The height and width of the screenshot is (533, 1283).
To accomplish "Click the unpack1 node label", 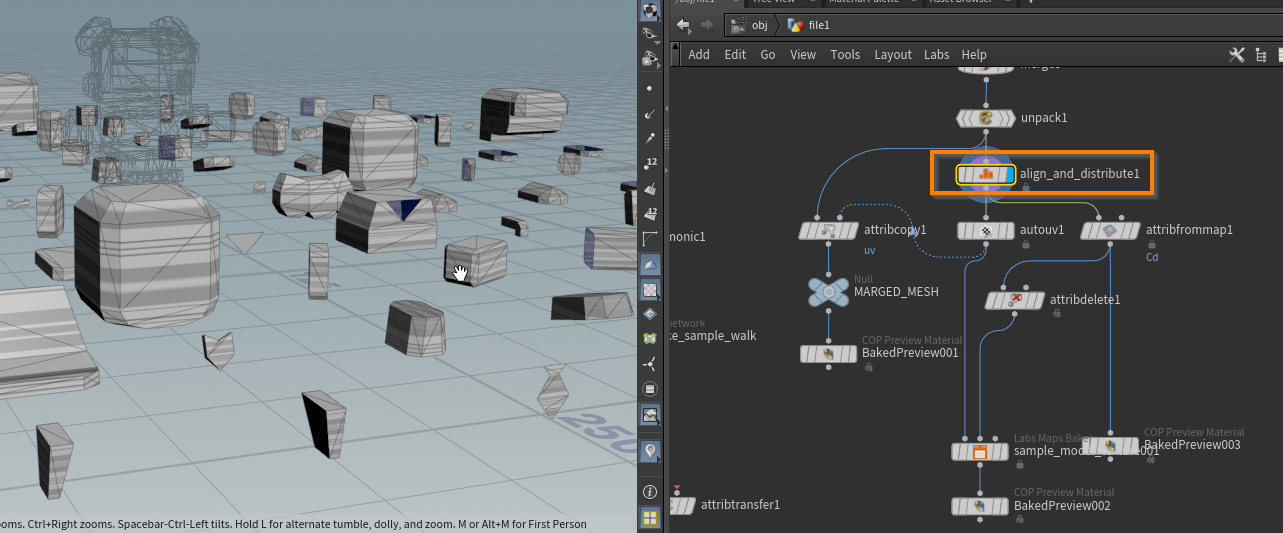I will click(x=1044, y=118).
